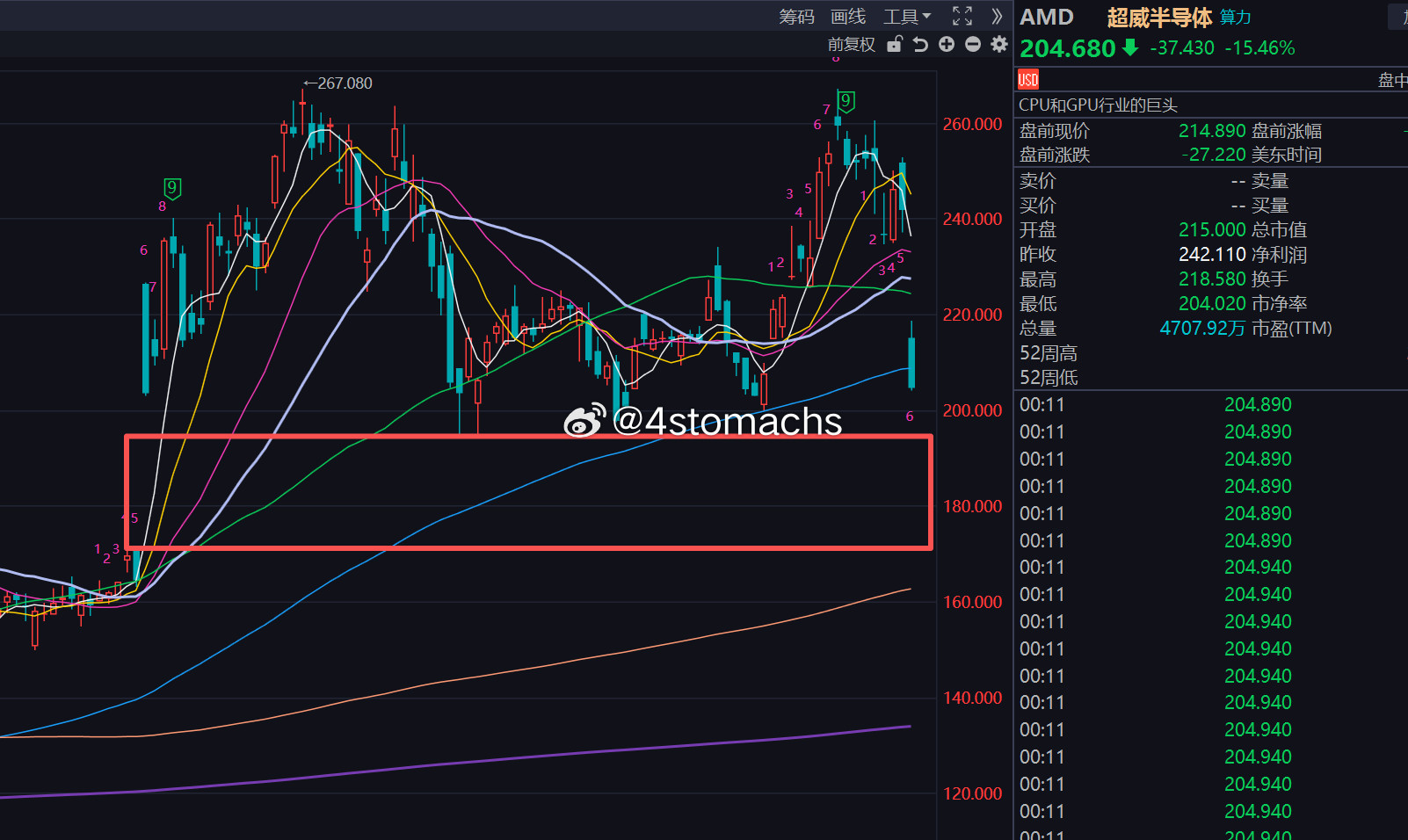Toggle fullscreen chart icon
This screenshot has width=1408, height=840.
[962, 16]
